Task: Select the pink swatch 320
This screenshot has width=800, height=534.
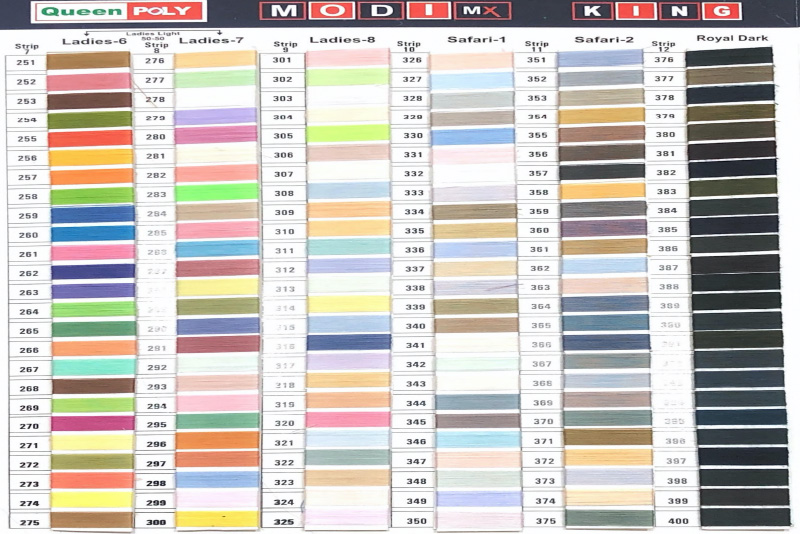Action: (x=348, y=420)
